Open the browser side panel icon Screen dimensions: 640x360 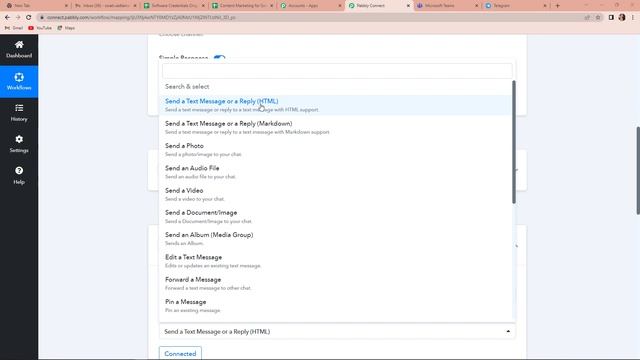[611, 18]
